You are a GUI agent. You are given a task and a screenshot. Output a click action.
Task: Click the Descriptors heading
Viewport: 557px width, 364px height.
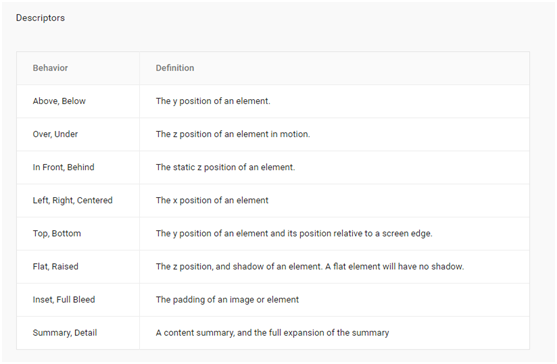(x=40, y=18)
